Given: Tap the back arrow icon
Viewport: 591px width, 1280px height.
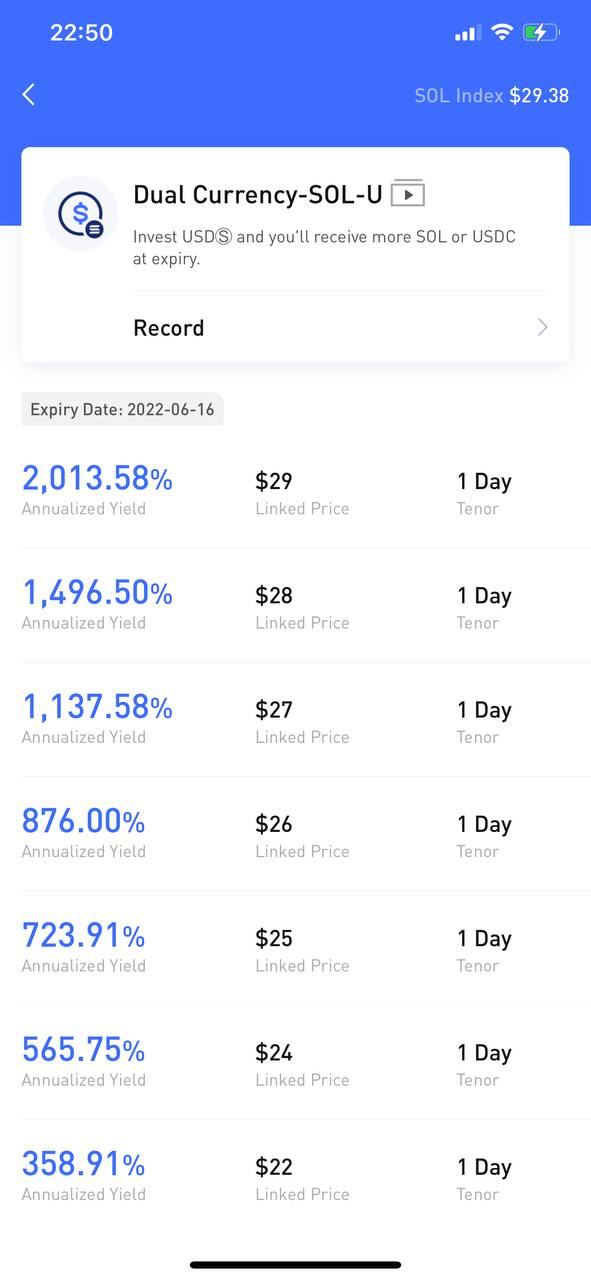Looking at the screenshot, I should pos(28,95).
